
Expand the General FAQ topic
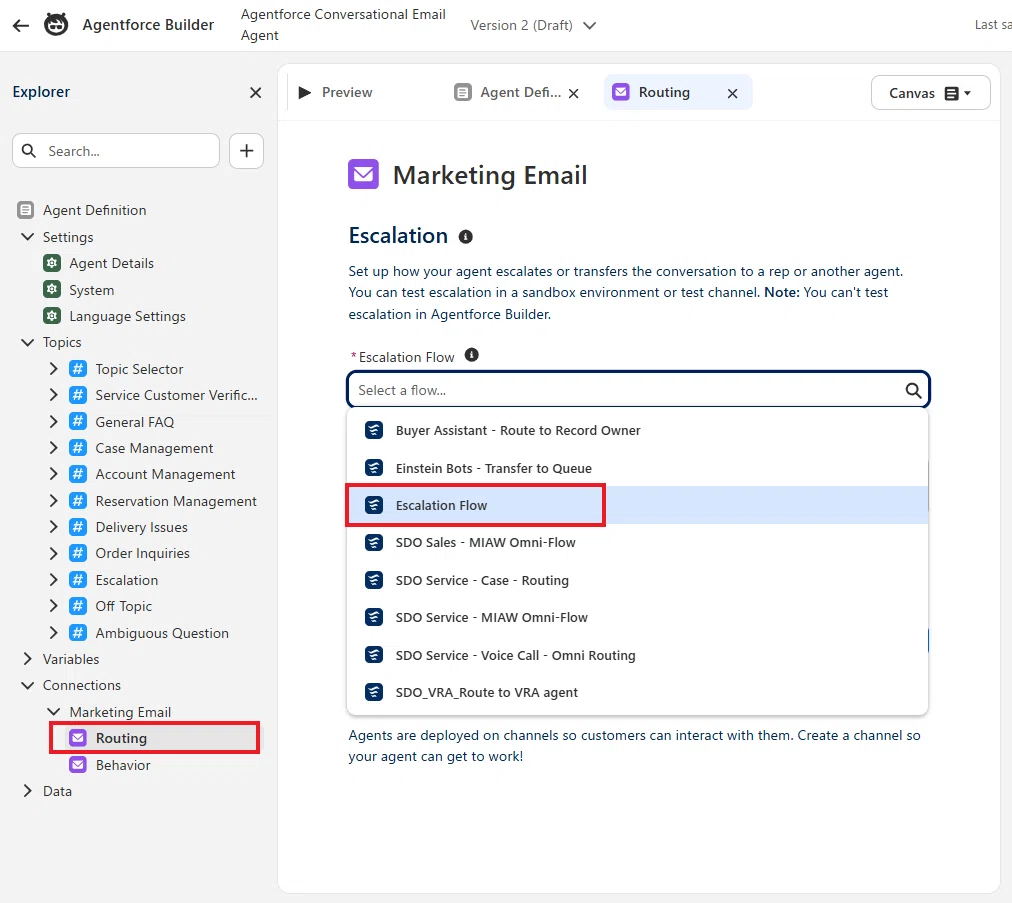(54, 421)
